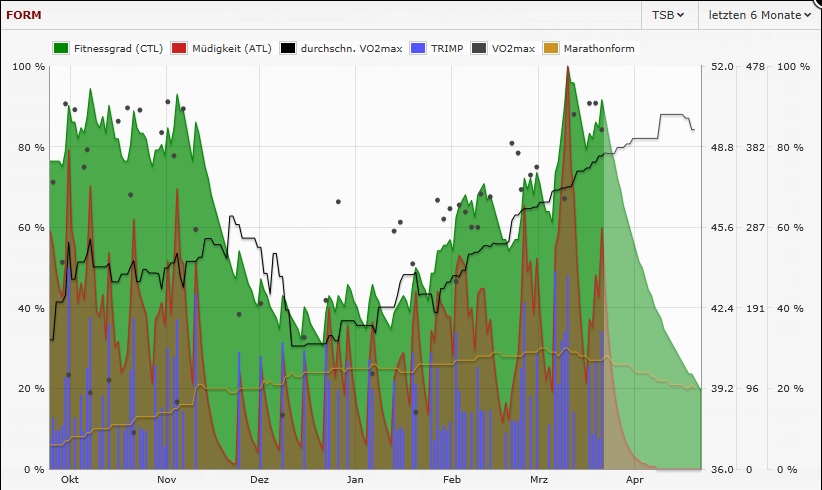Toggle the Müdigkeit (ATL) series label
This screenshot has width=822, height=490.
[x=229, y=48]
